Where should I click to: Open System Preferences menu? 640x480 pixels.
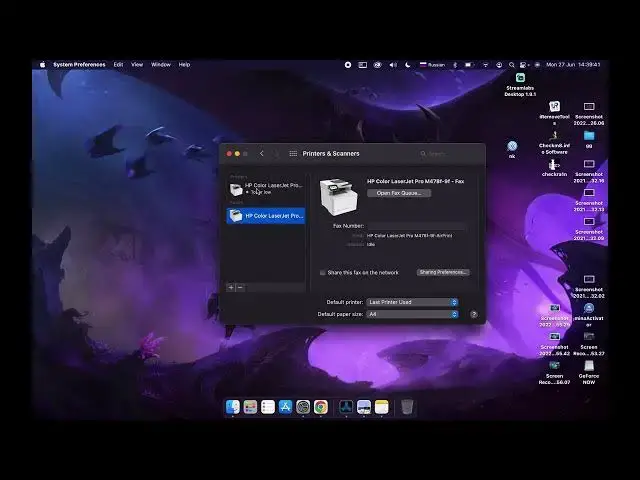[79, 64]
